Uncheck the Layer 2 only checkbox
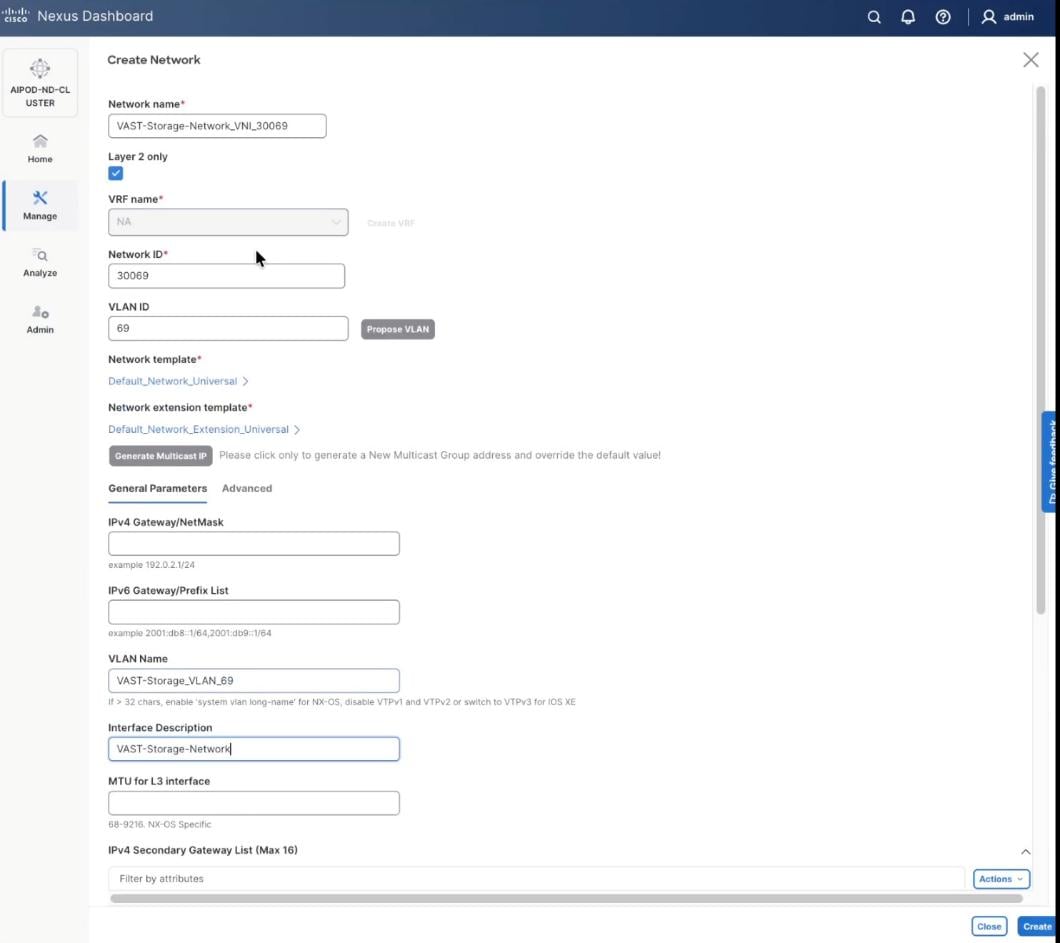Viewport: 1060px width, 943px height. click(116, 173)
